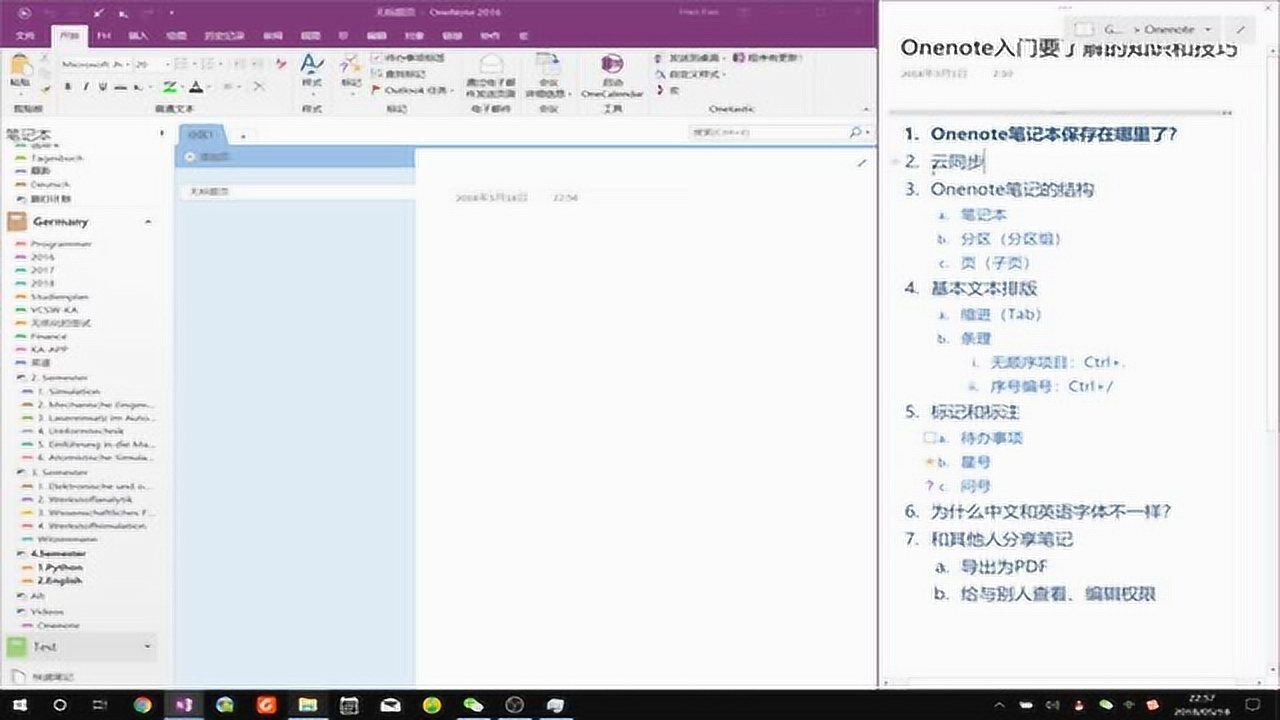
Task: Open WeChat from the taskbar
Action: click(473, 705)
